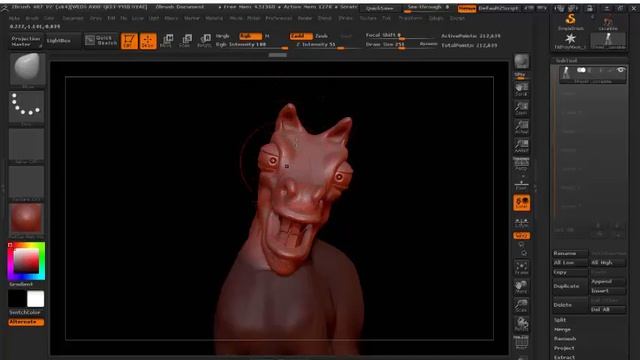Screen dimensions: 640x360
Task: Click the BPR render sphere icon
Action: point(522,62)
